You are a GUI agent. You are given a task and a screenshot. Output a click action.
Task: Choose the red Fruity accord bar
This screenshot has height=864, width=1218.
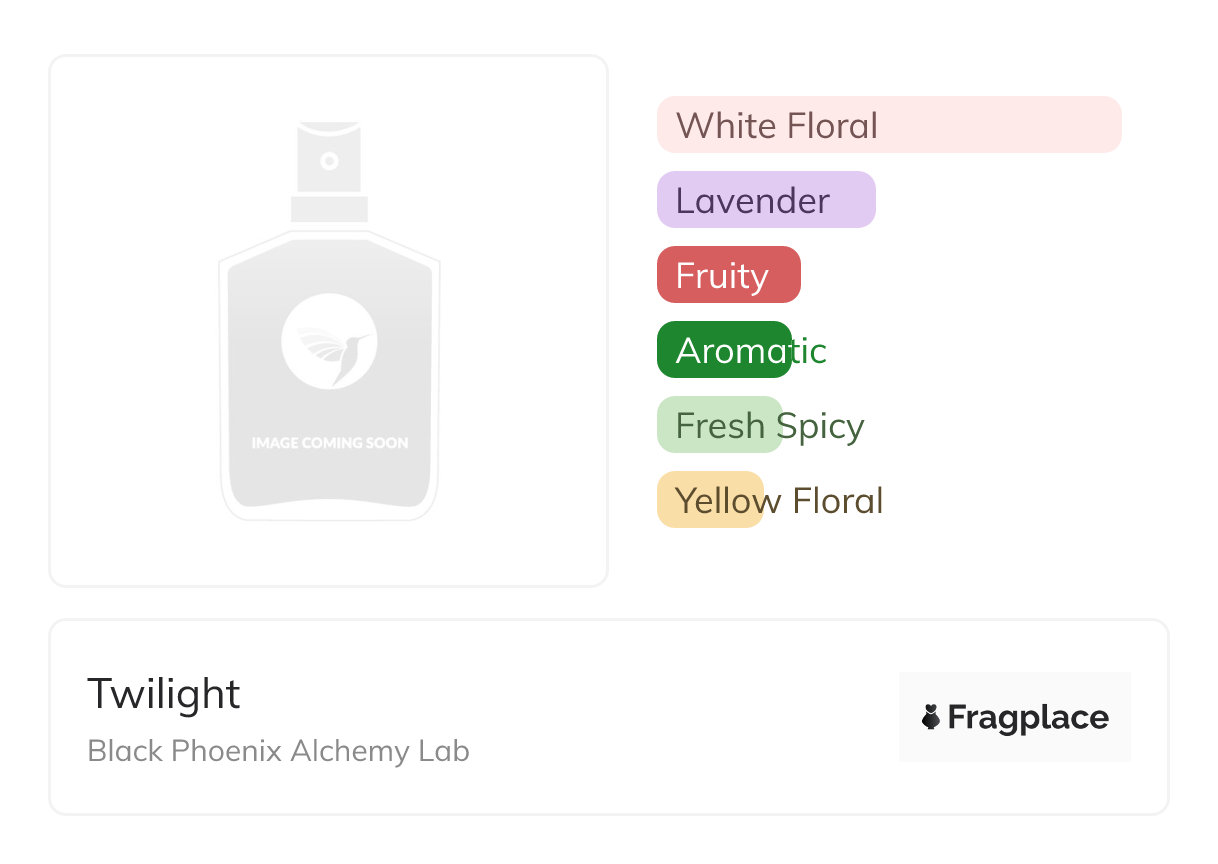tap(728, 275)
